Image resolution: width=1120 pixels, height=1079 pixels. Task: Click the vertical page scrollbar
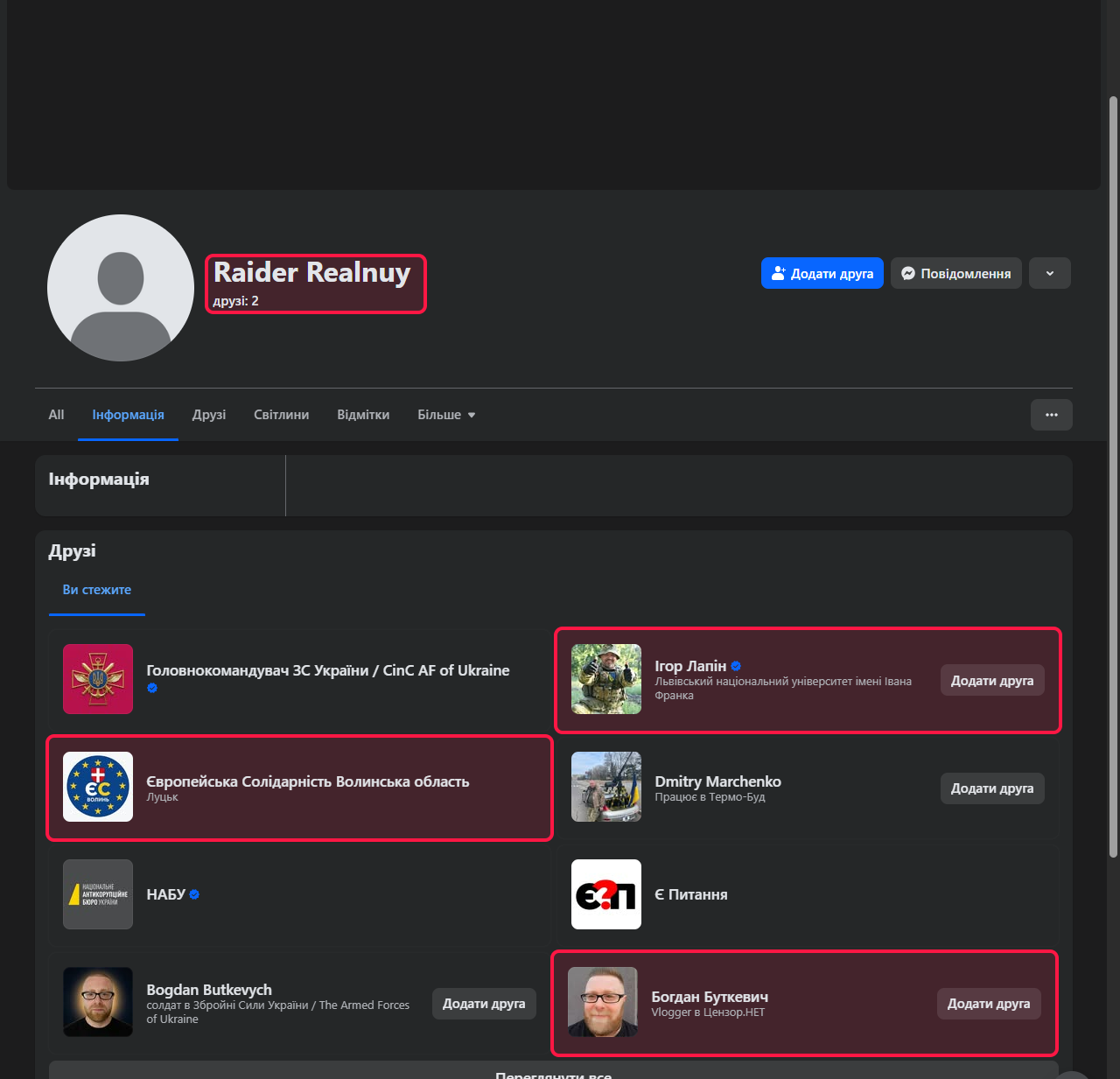[x=1113, y=476]
